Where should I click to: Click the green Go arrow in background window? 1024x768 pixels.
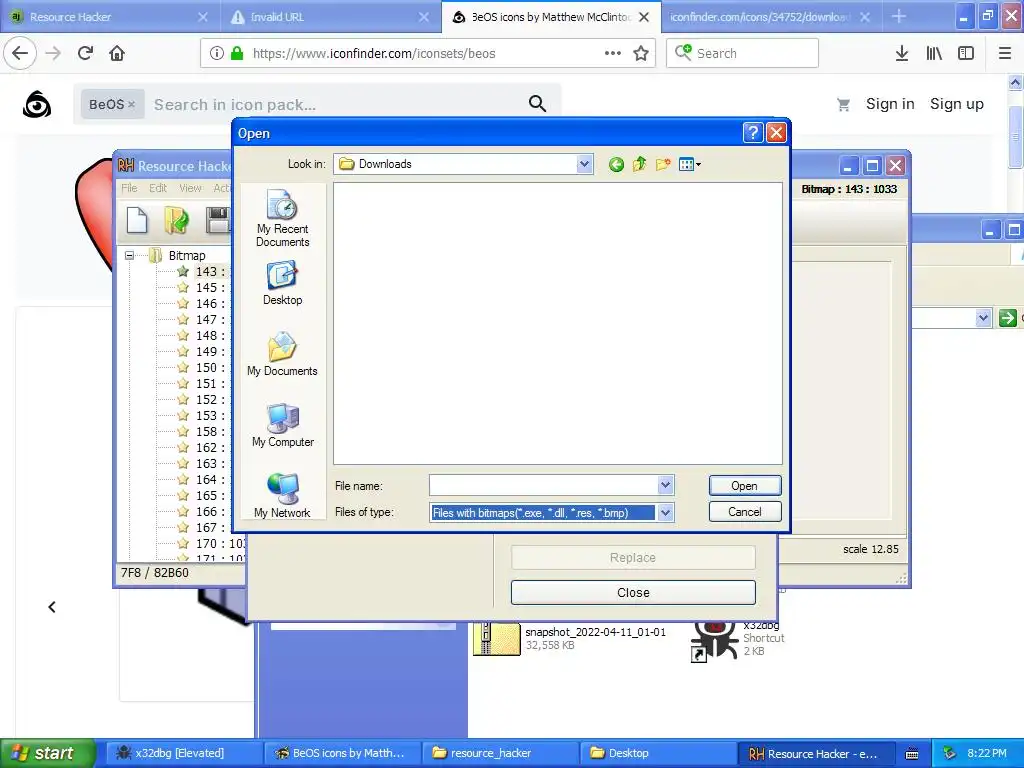(1007, 318)
